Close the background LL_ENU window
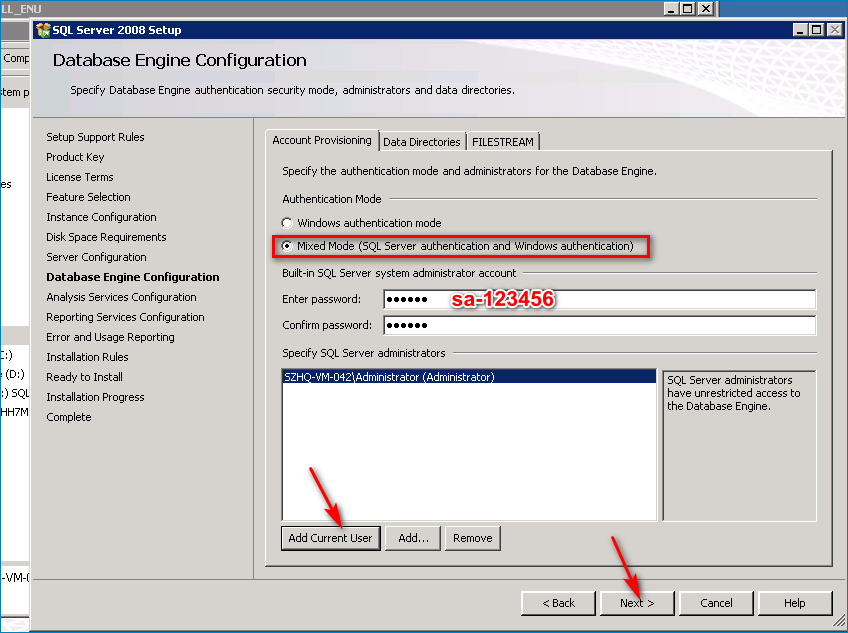Image resolution: width=848 pixels, height=633 pixels. [x=706, y=9]
